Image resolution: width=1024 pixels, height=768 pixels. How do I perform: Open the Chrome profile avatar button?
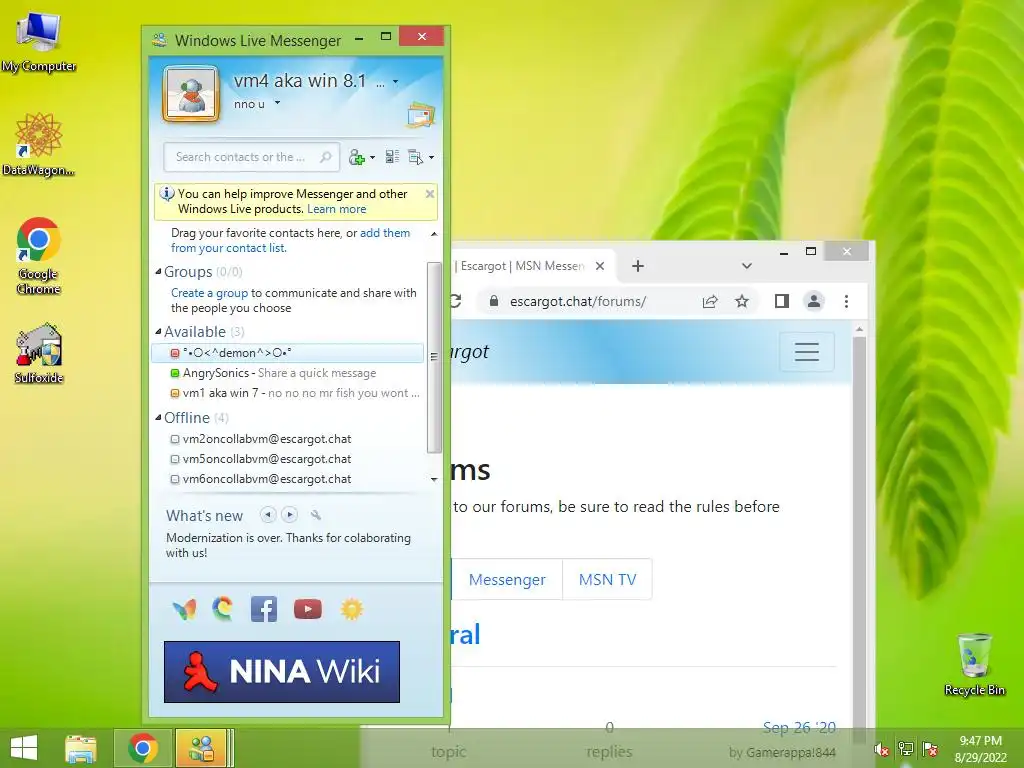[814, 301]
